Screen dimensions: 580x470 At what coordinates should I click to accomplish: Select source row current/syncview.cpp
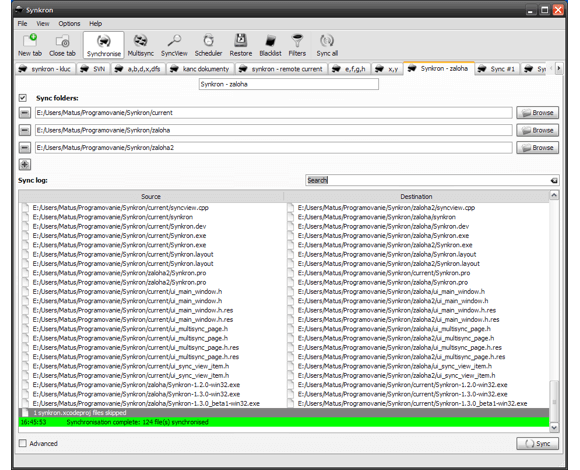point(120,208)
